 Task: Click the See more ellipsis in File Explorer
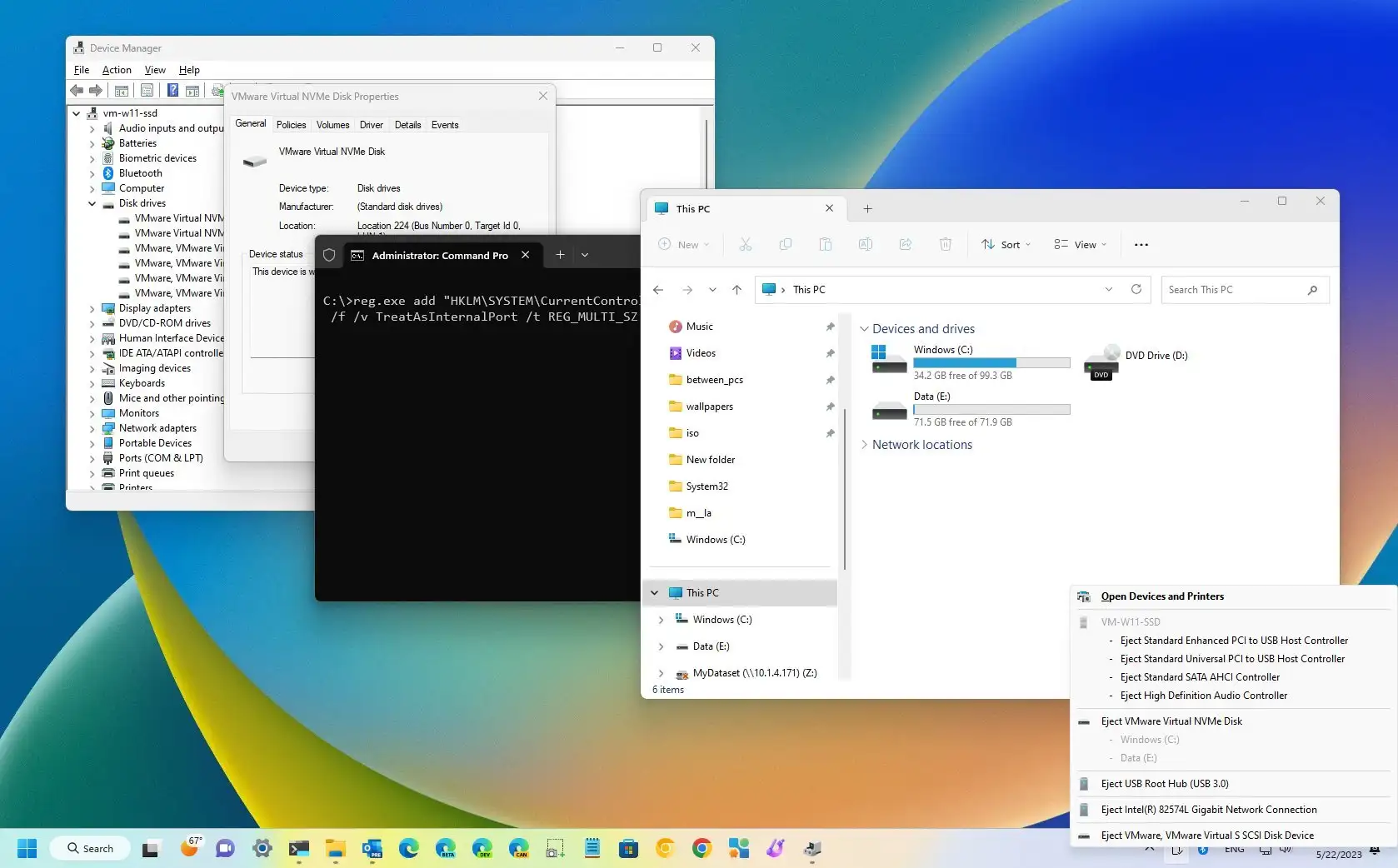pos(1141,244)
